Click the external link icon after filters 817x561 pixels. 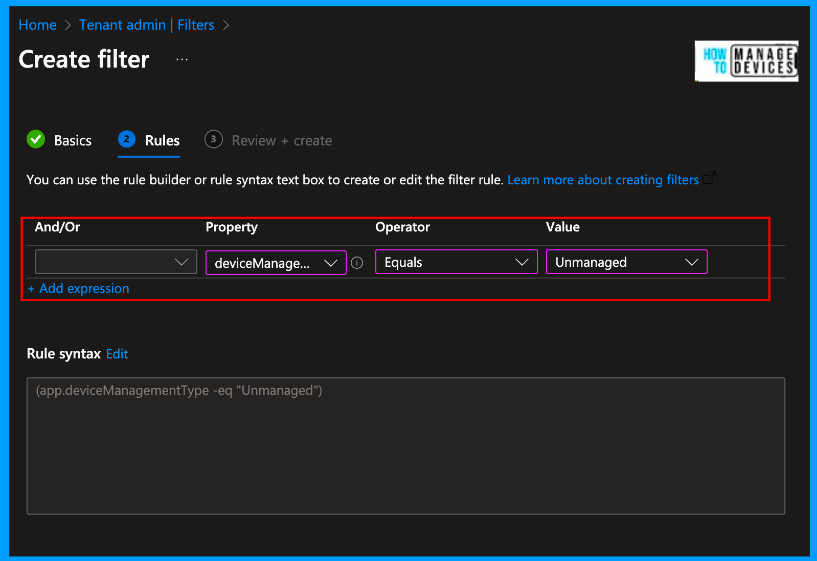(709, 178)
